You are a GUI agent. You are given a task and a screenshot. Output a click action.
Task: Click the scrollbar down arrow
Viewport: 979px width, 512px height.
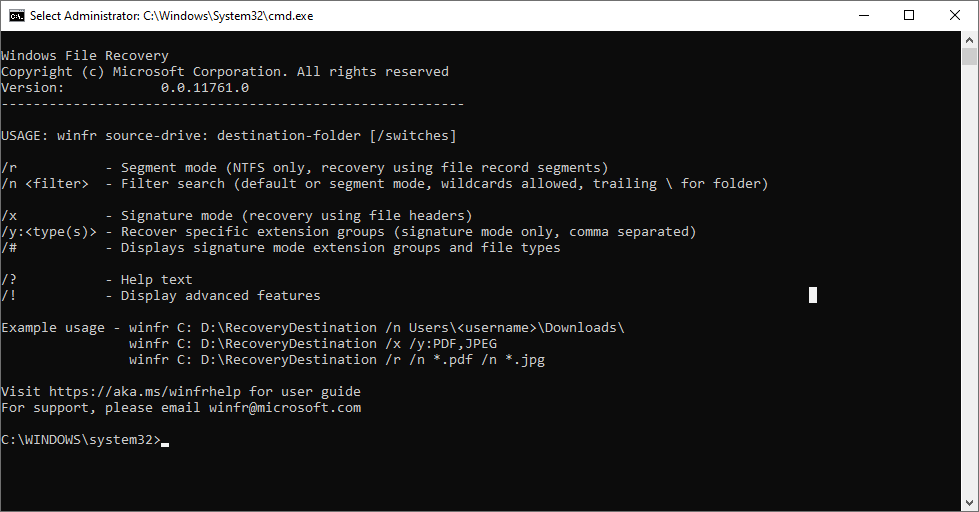pos(969,503)
